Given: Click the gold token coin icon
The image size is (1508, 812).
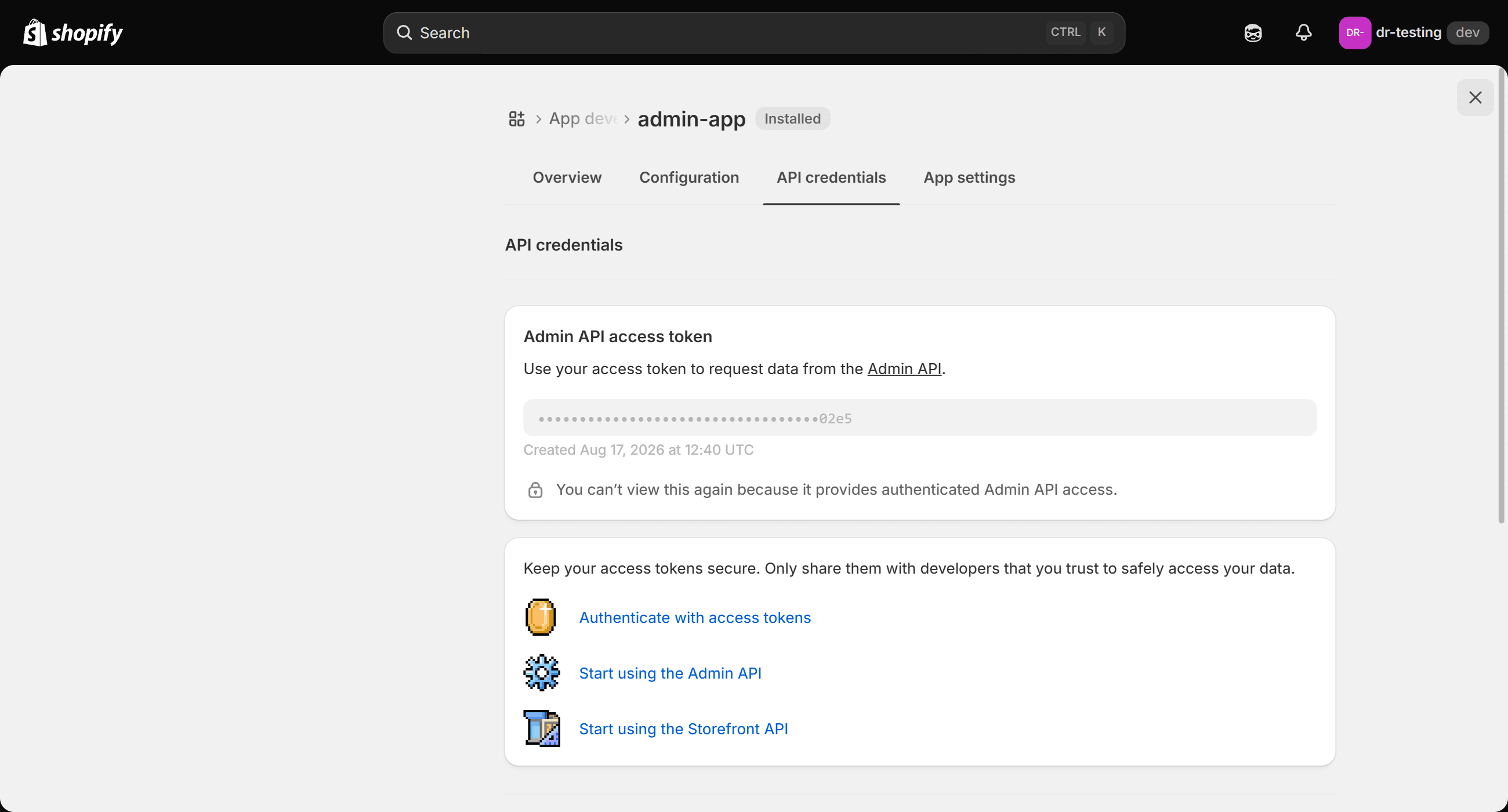Looking at the screenshot, I should click(541, 617).
